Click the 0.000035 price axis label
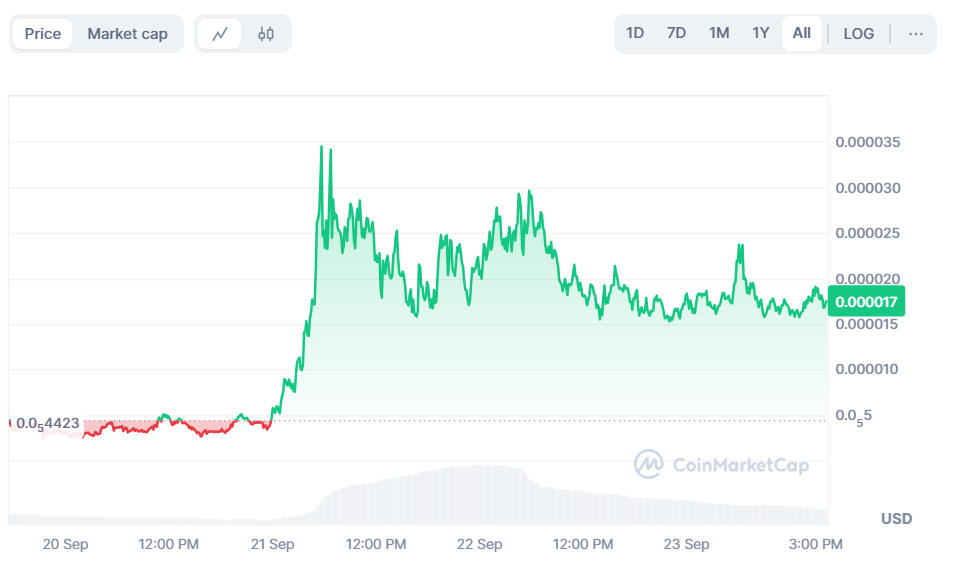The image size is (953, 580). click(x=868, y=142)
